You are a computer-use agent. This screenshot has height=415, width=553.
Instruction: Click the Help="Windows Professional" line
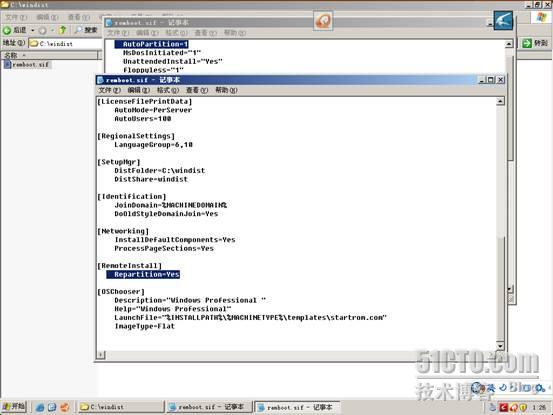coord(173,309)
